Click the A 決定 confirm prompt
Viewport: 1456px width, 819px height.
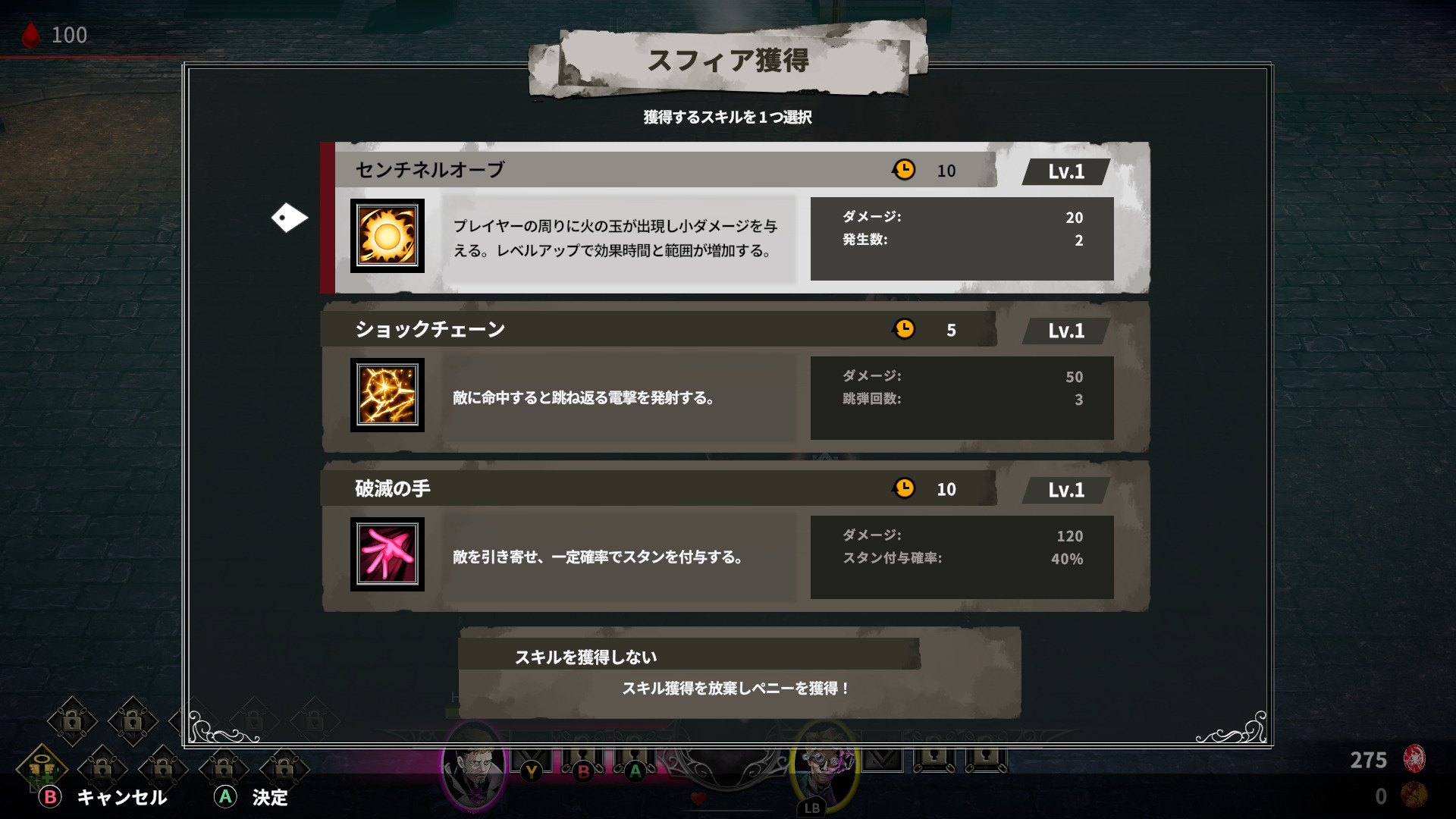coord(251,797)
